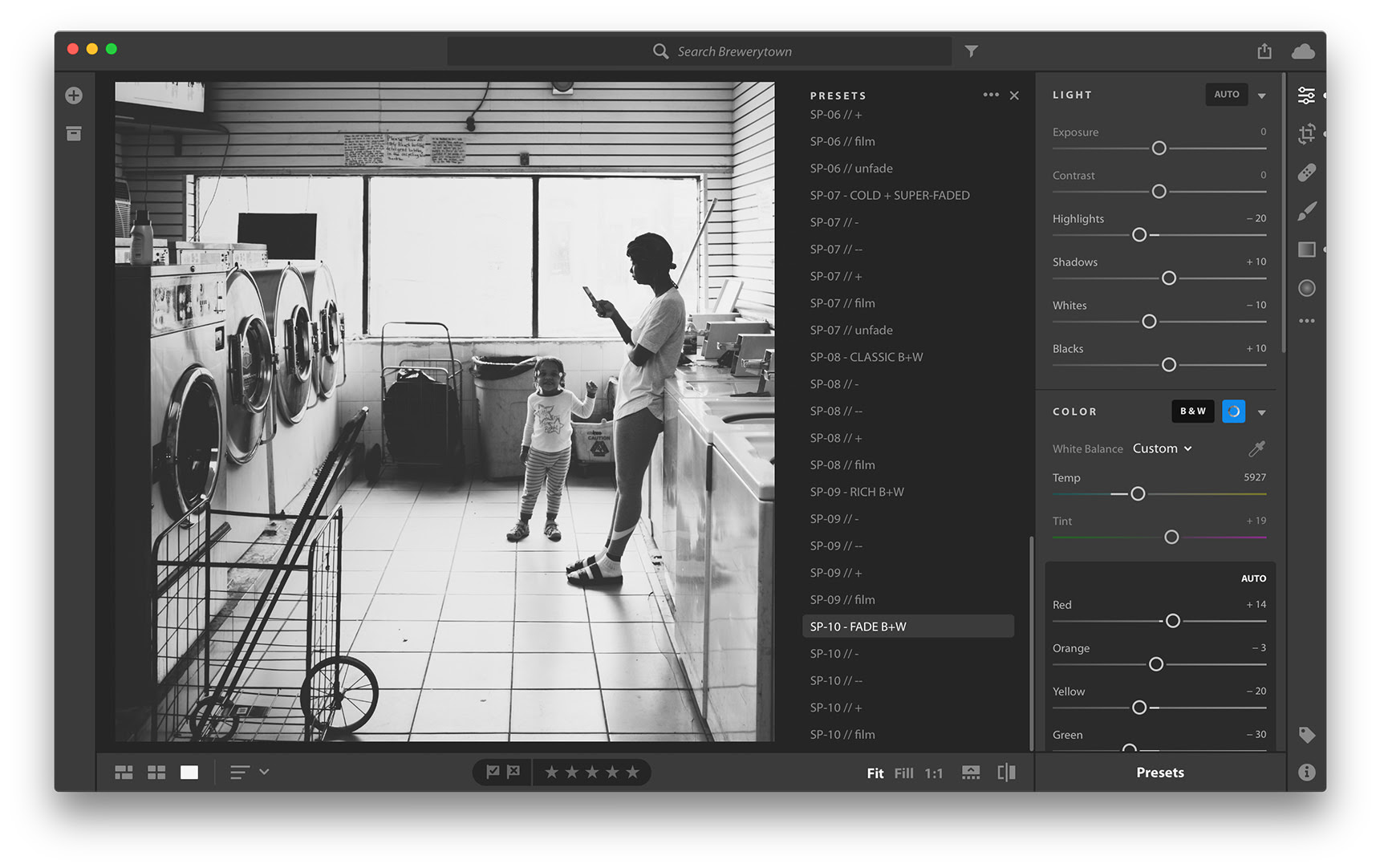Apply the SP-10 - FADE B+W preset
The image size is (1380, 868).
tap(908, 627)
